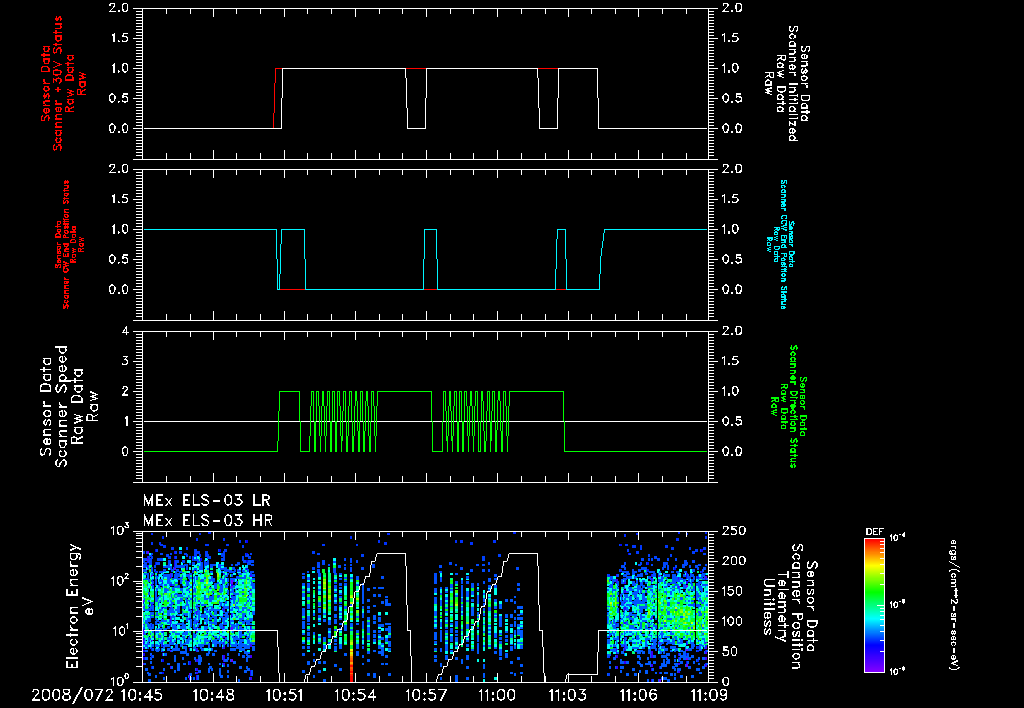Click the 4 tick on the Scanner Speed axis
The width and height of the screenshot is (1024, 708).
click(x=125, y=331)
